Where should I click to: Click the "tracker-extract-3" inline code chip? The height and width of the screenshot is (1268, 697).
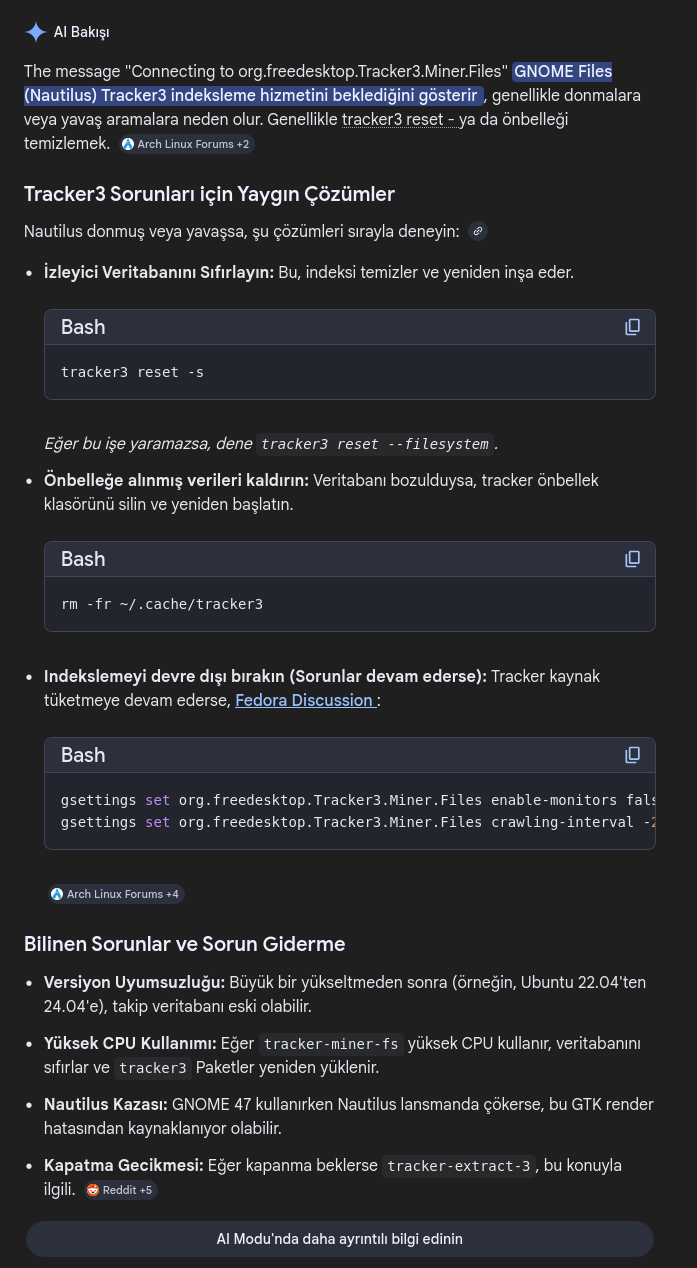458,1166
